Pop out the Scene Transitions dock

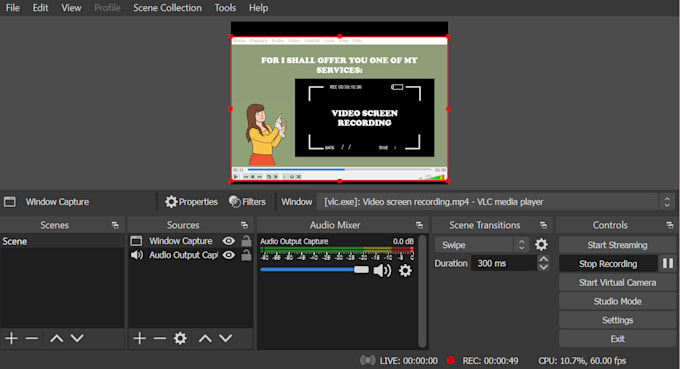543,225
